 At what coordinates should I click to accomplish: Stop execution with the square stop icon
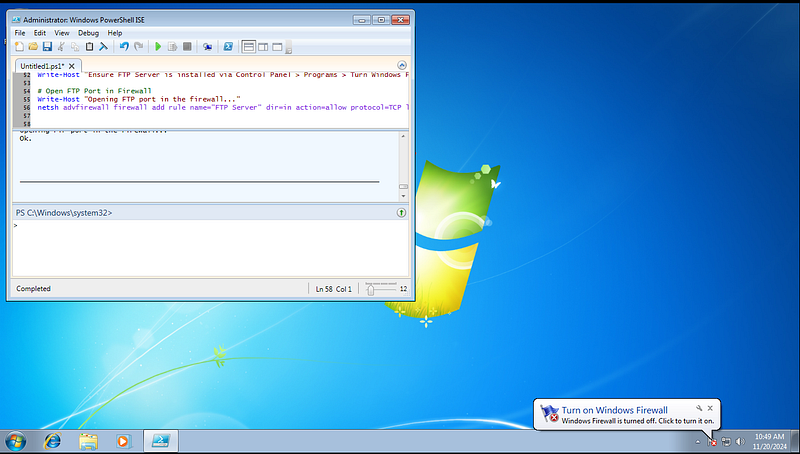[x=187, y=47]
